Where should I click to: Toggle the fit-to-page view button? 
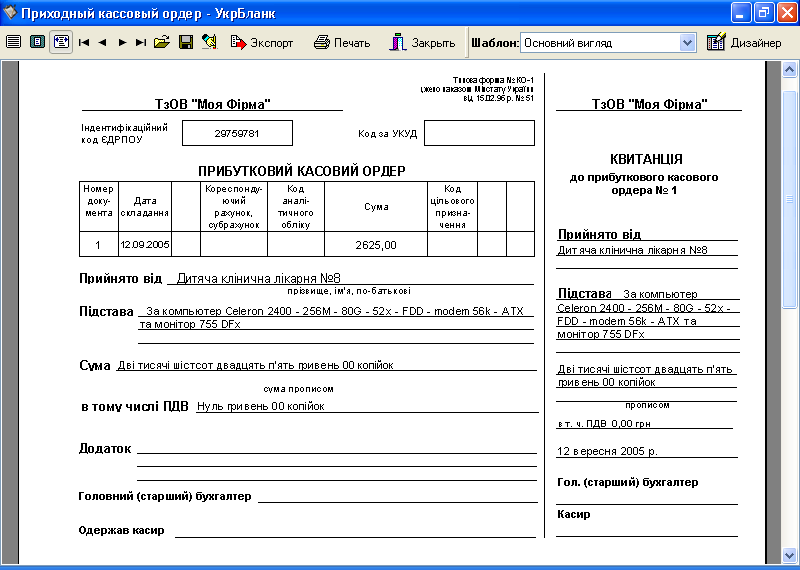(x=61, y=43)
